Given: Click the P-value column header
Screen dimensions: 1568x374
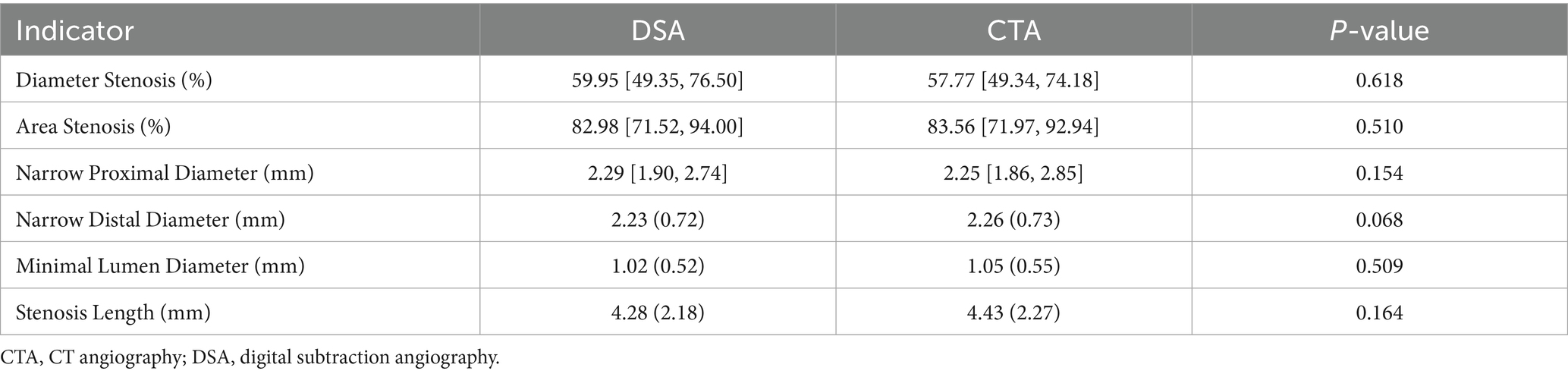Looking at the screenshot, I should point(1379,31).
